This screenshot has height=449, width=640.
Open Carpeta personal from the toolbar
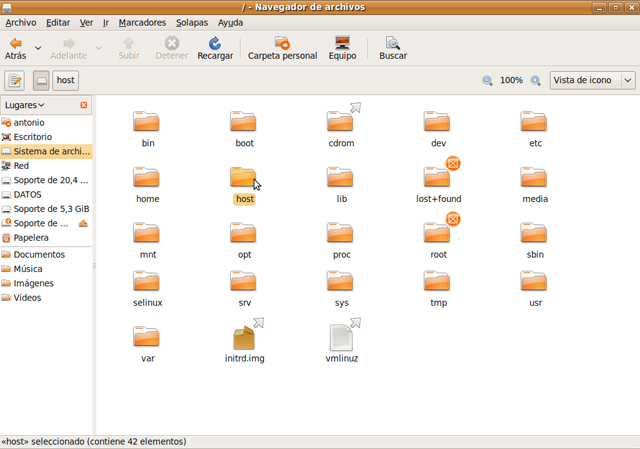[x=282, y=44]
